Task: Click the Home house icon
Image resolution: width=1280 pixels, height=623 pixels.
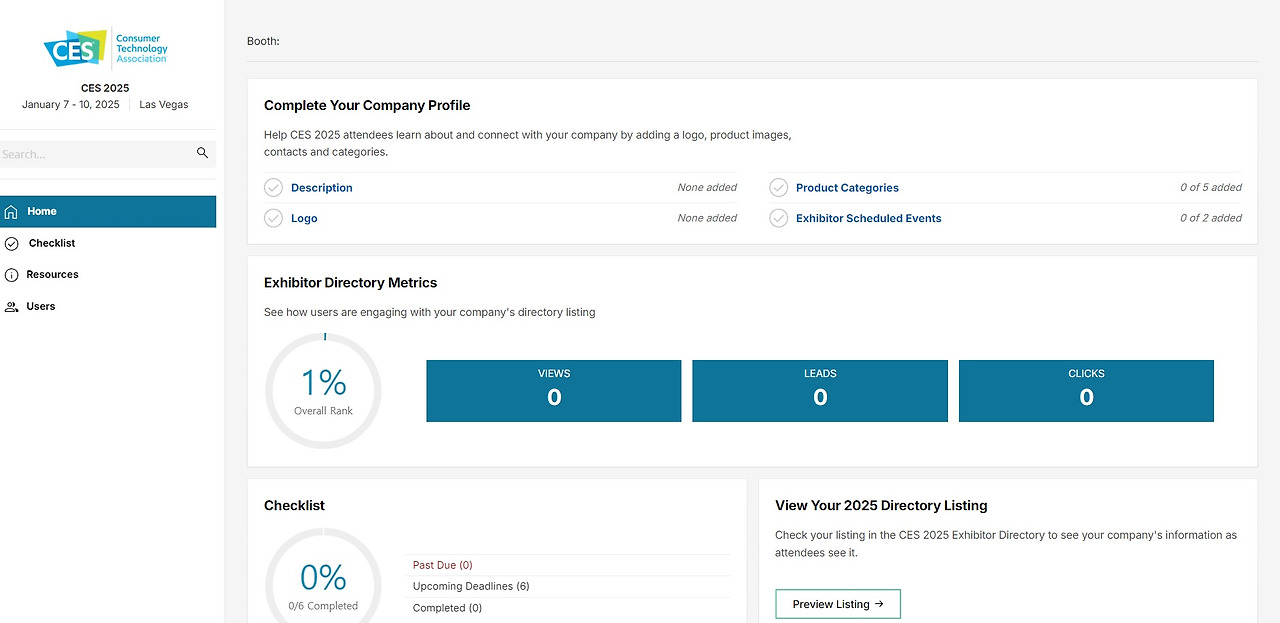Action: coord(12,212)
